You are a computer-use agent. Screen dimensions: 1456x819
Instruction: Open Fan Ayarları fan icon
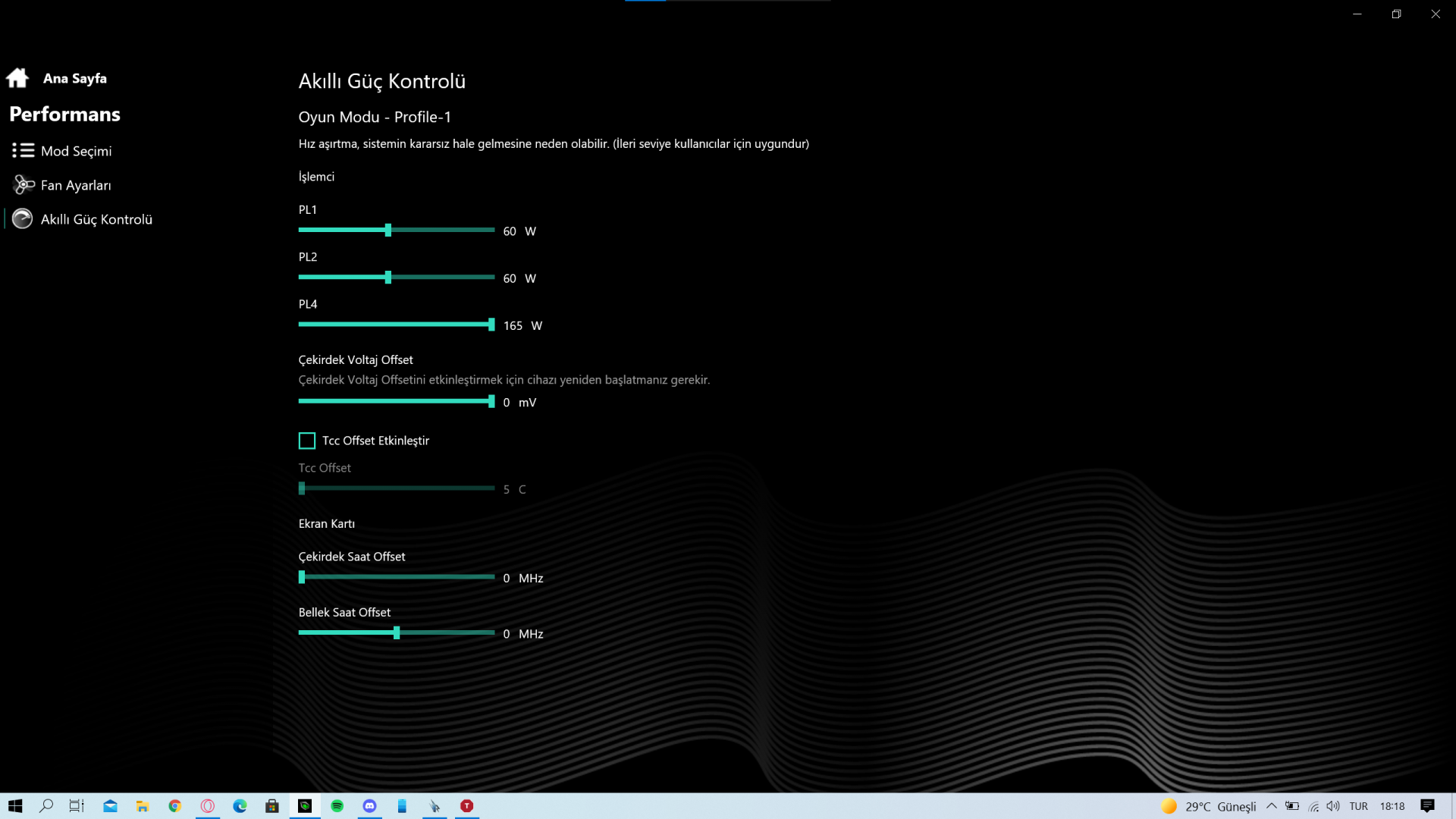pyautogui.click(x=24, y=185)
